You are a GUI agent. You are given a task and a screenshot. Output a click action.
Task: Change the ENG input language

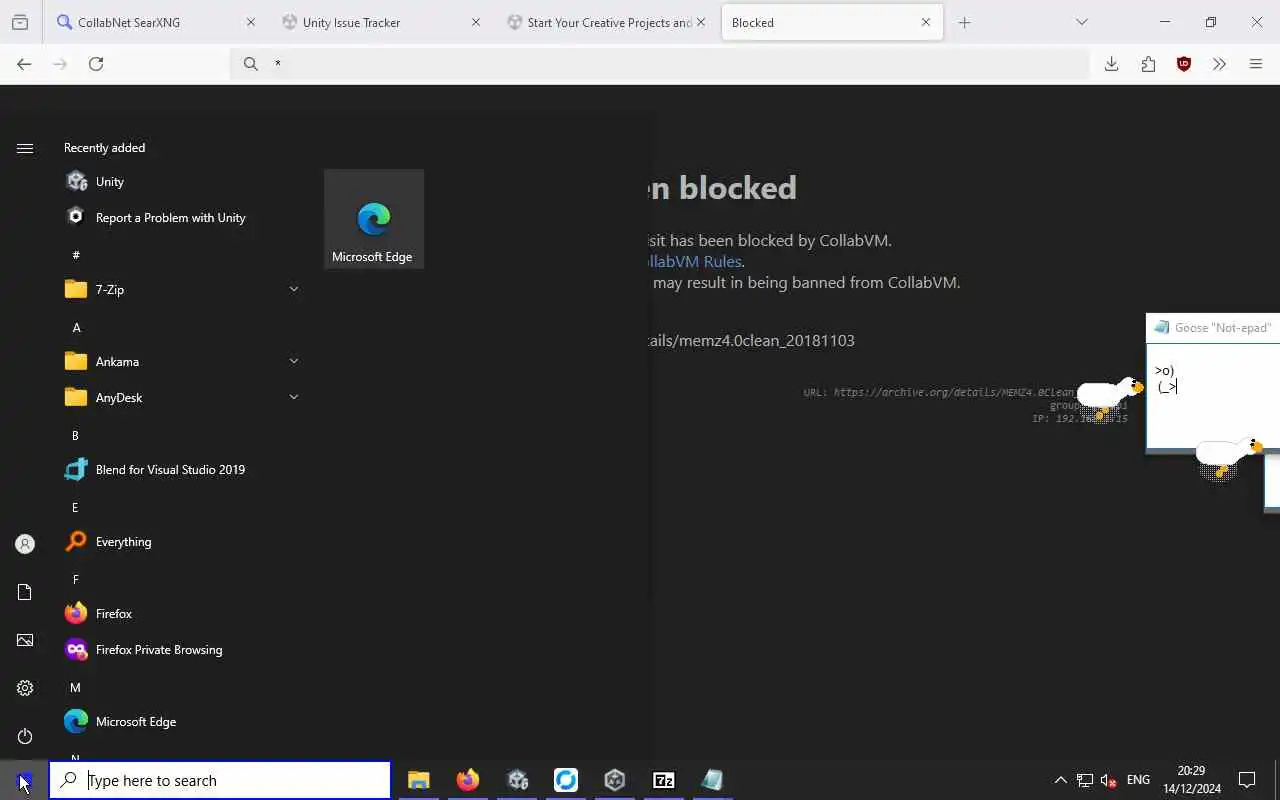(1138, 780)
